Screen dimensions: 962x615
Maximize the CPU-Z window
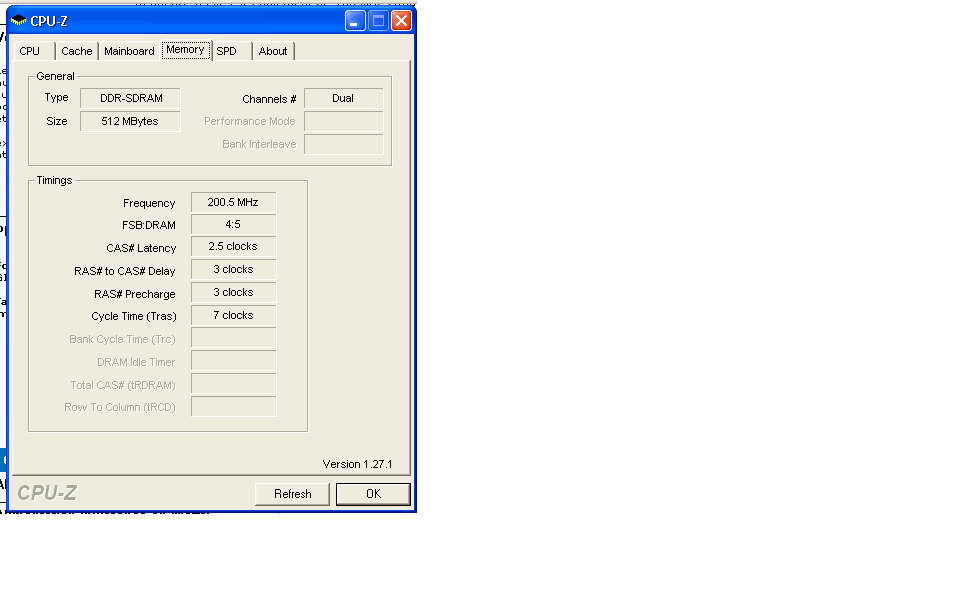pyautogui.click(x=378, y=21)
